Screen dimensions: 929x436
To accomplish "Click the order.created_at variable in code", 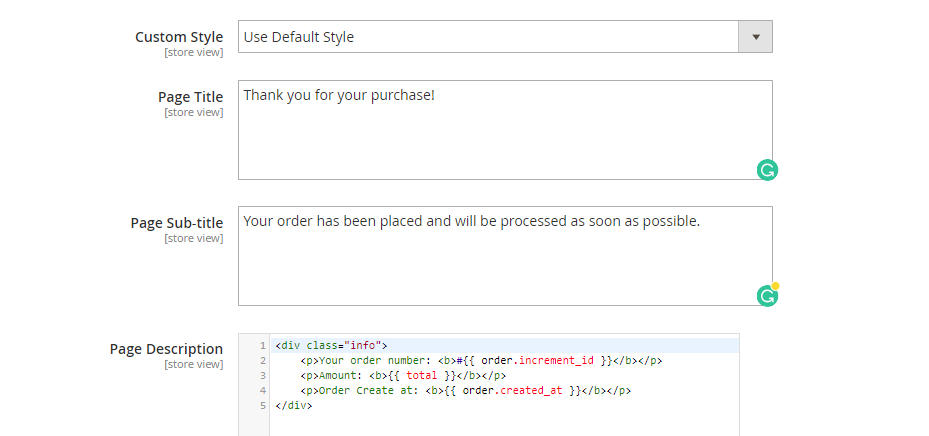I will click(512, 390).
